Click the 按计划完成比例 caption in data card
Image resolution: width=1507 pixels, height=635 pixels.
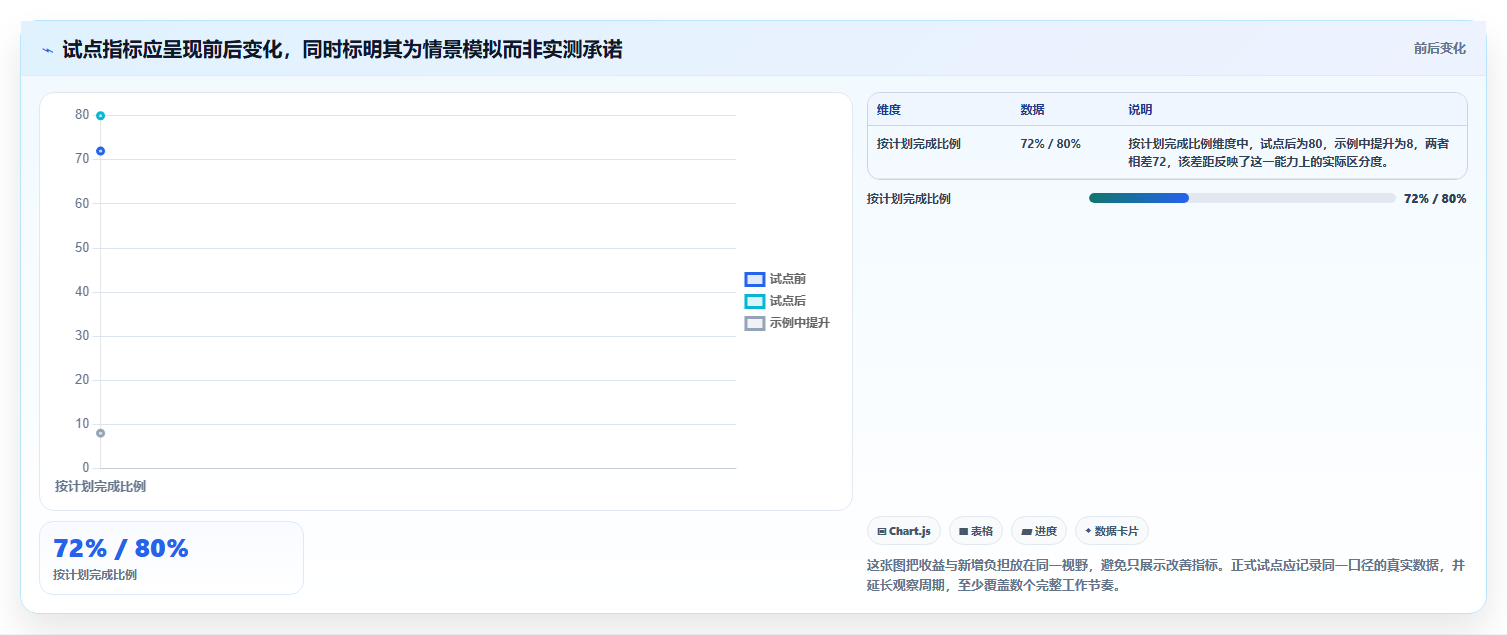[95, 575]
